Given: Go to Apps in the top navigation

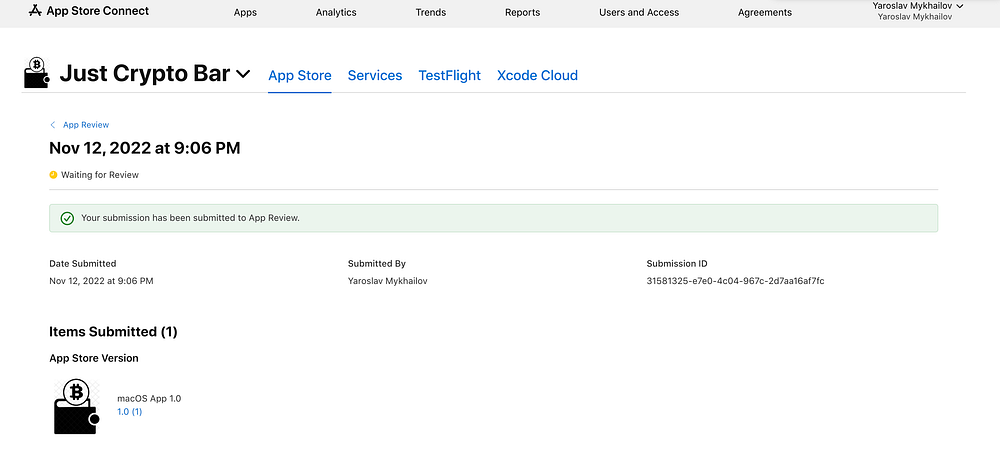Looking at the screenshot, I should (245, 13).
